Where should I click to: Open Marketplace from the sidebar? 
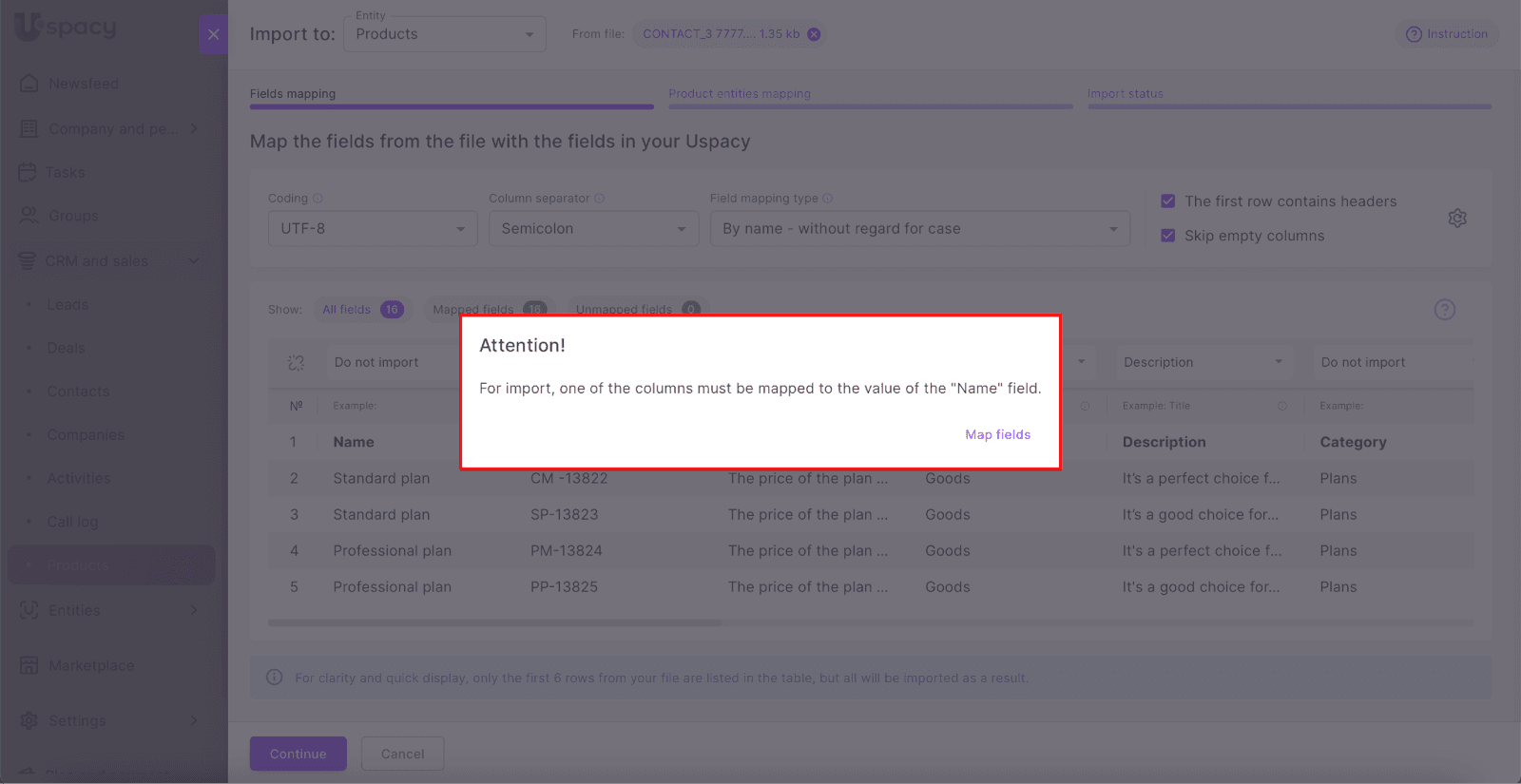(x=91, y=665)
